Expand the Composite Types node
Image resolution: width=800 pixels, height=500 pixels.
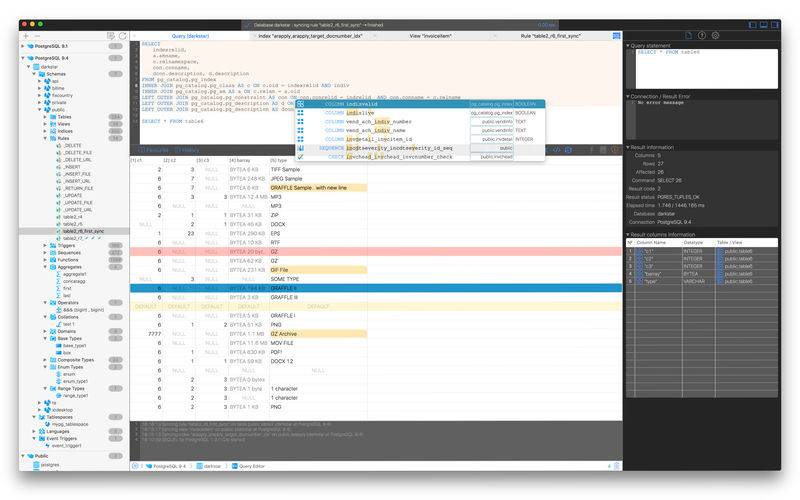coord(45,360)
